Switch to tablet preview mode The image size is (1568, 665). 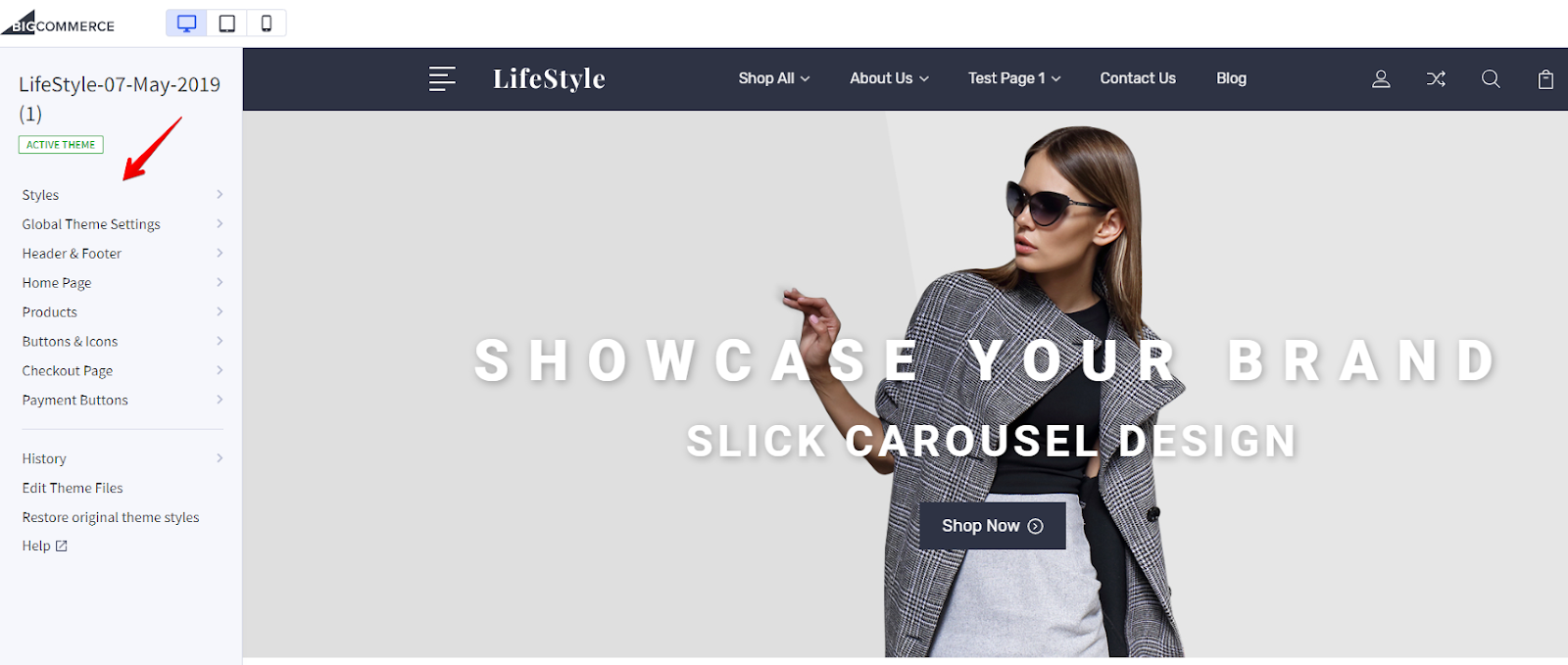226,24
